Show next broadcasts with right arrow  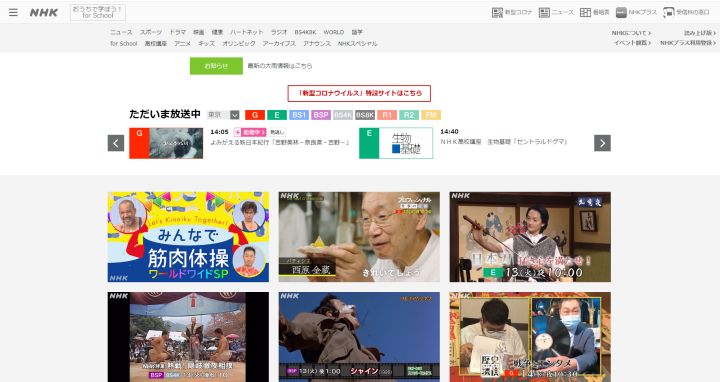pyautogui.click(x=602, y=143)
